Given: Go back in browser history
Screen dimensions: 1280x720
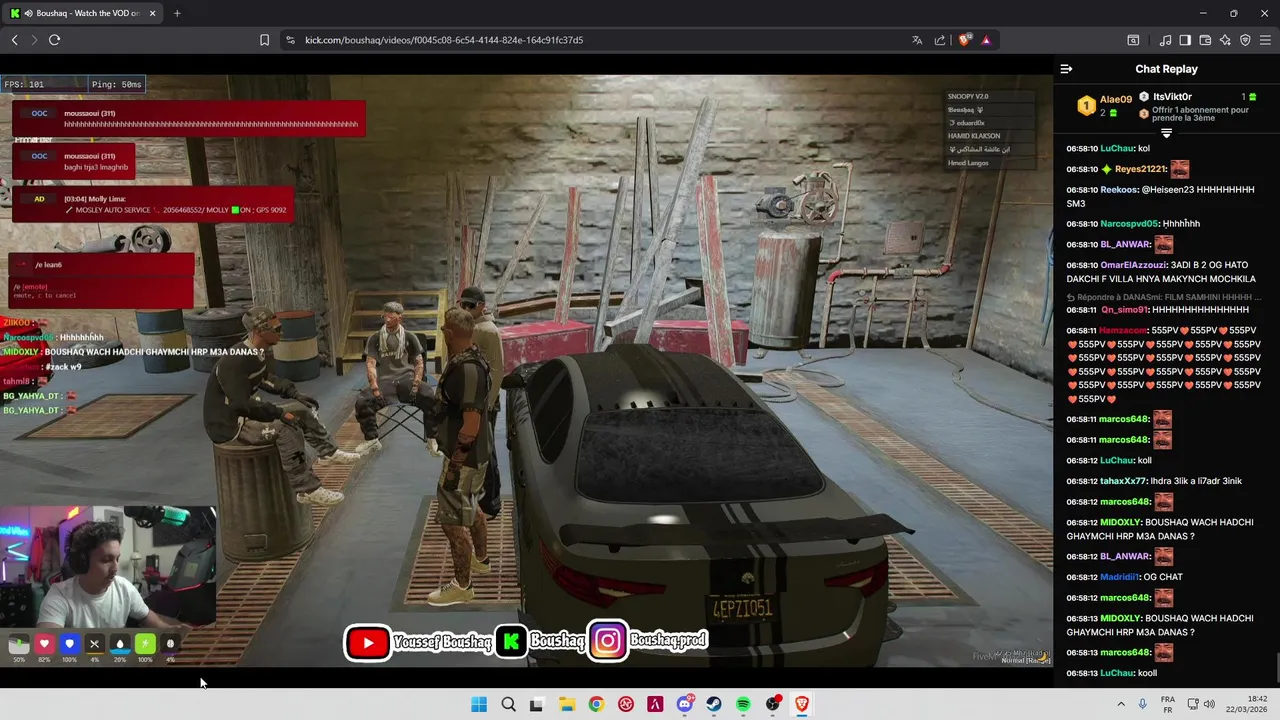Looking at the screenshot, I should click(x=15, y=40).
